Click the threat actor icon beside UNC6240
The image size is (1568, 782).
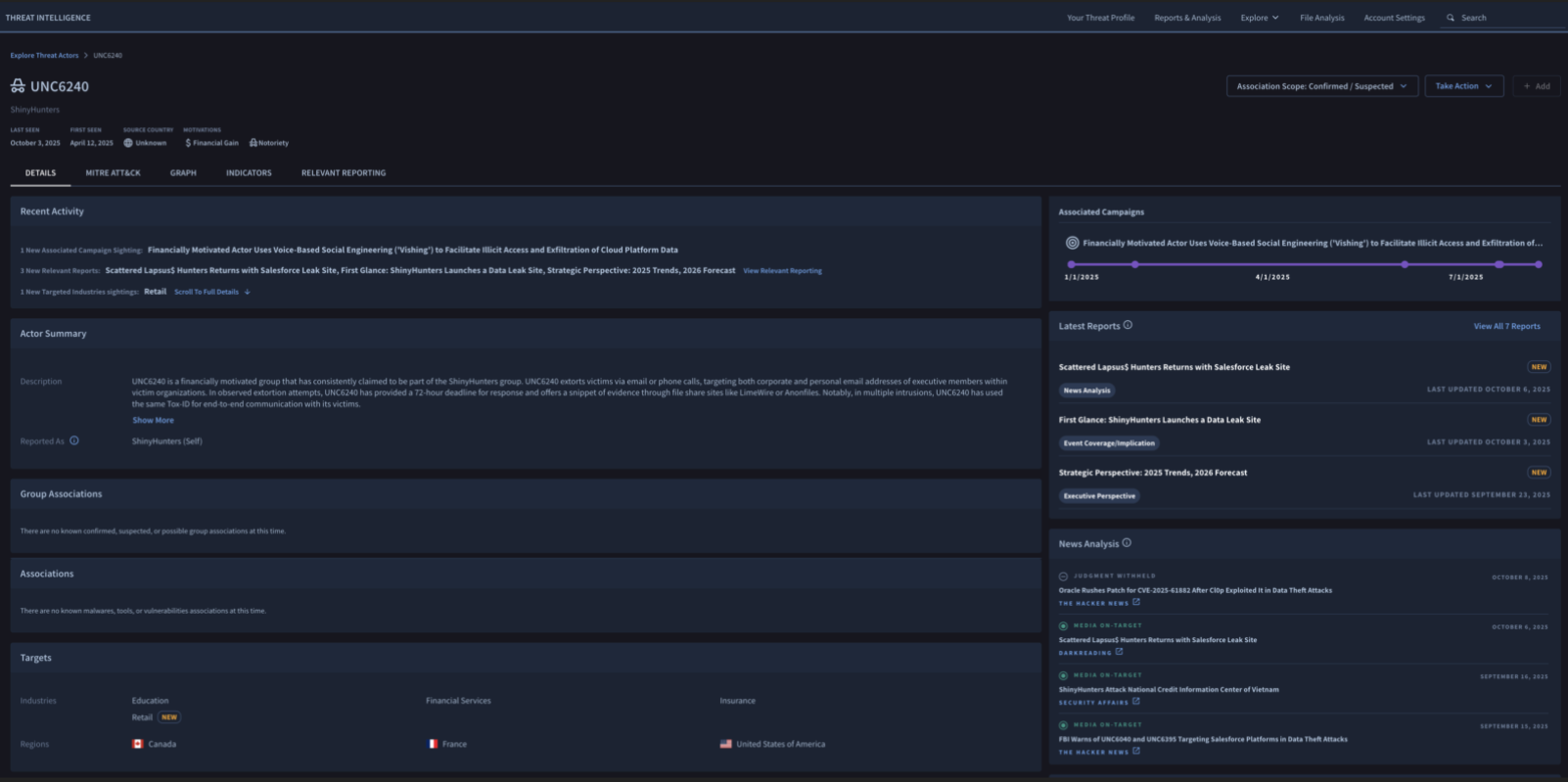pos(18,86)
